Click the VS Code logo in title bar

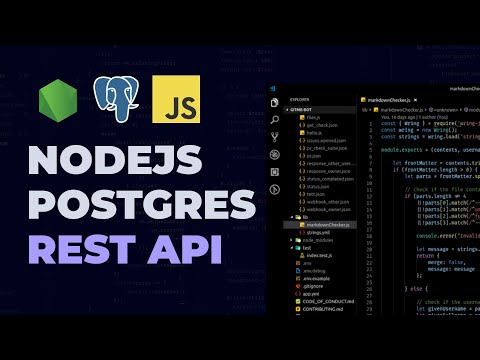(x=273, y=88)
